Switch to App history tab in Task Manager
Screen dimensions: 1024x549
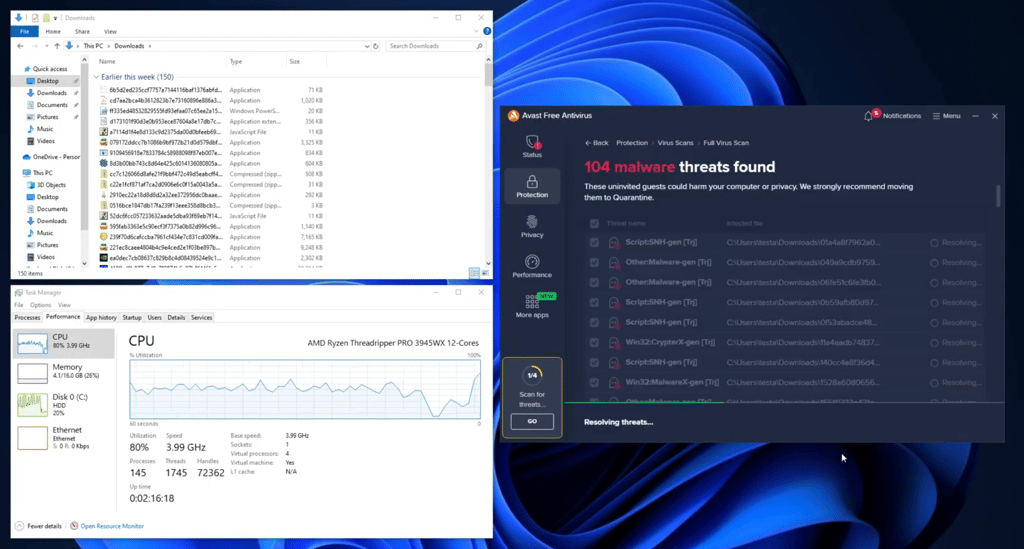click(101, 317)
